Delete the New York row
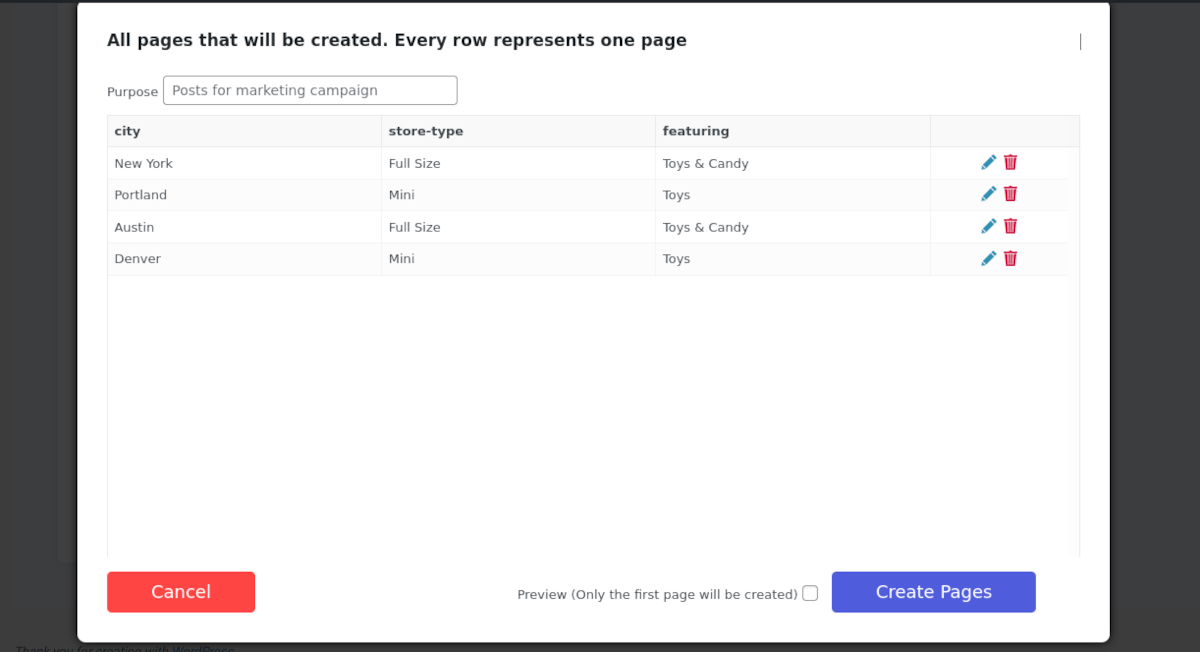Image resolution: width=1200 pixels, height=652 pixels. 1010,162
